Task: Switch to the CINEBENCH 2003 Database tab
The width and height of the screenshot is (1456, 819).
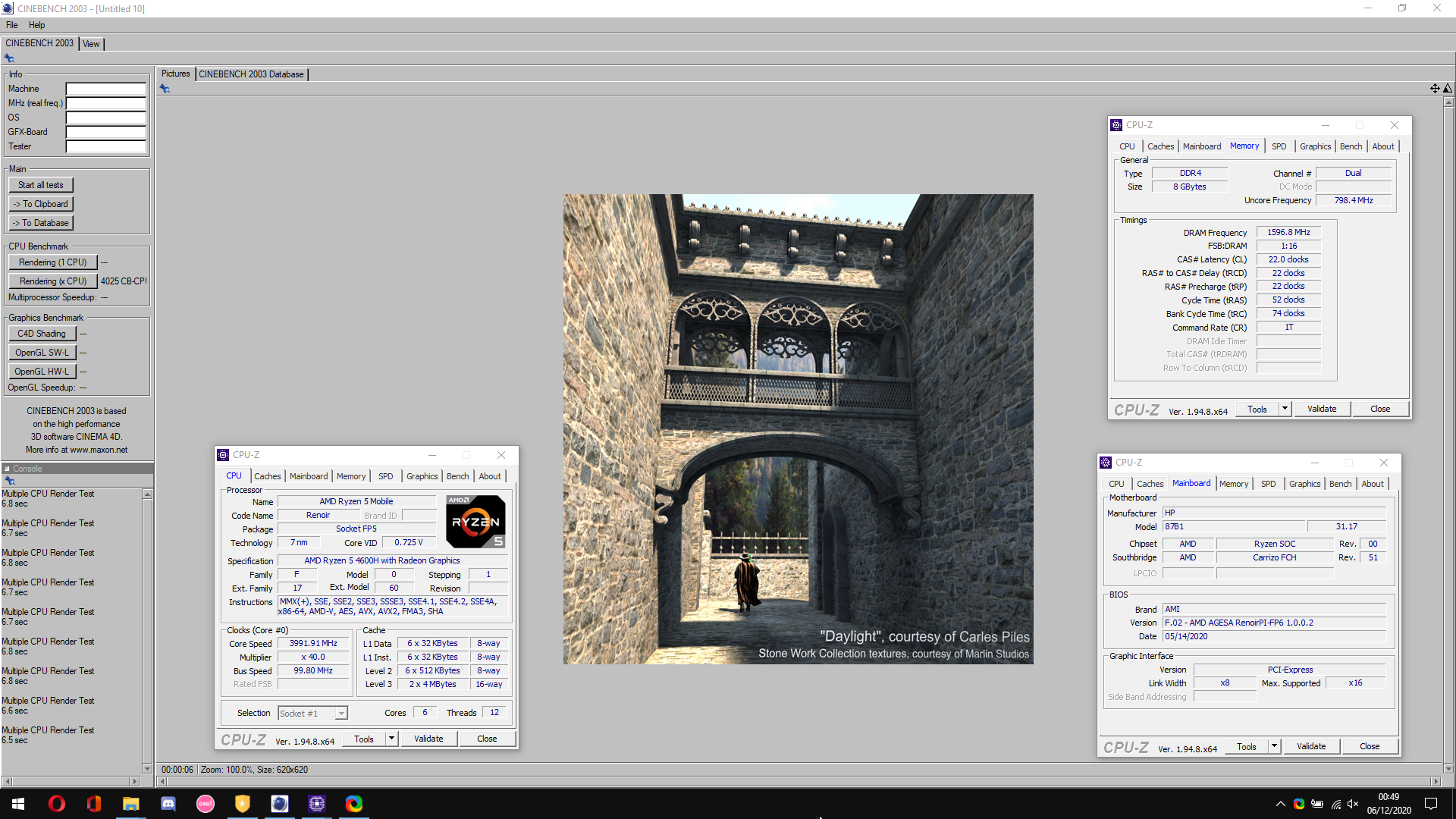Action: pos(251,74)
